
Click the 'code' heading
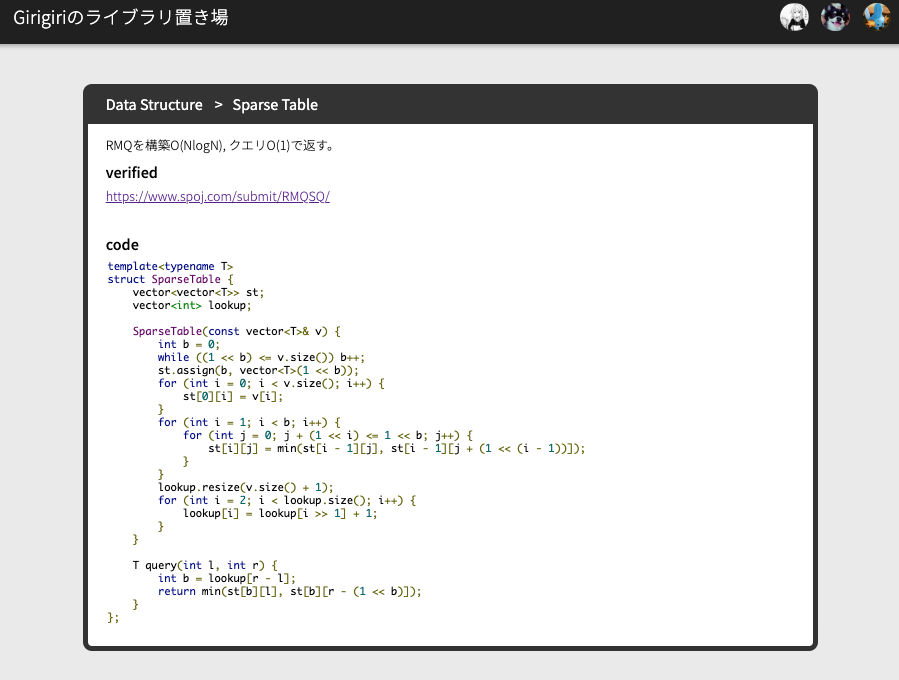tap(122, 245)
